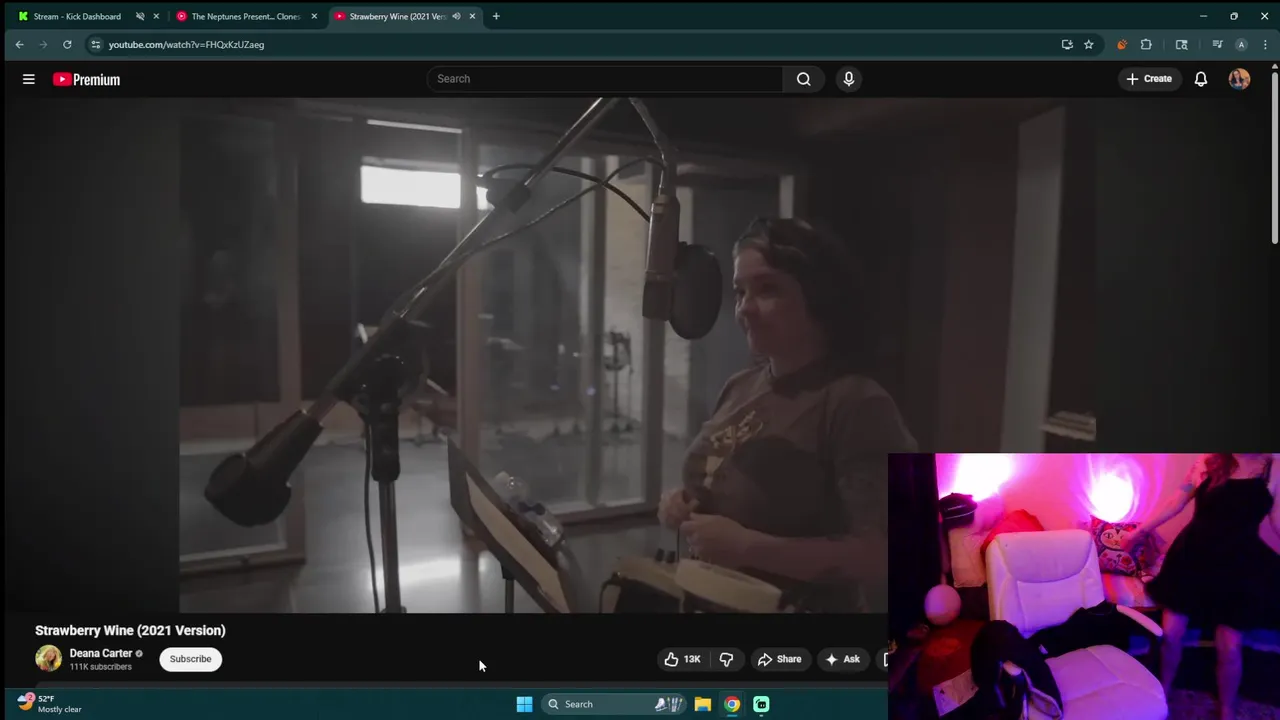
Task: Reload the page with the refresh icon
Action: 67,44
